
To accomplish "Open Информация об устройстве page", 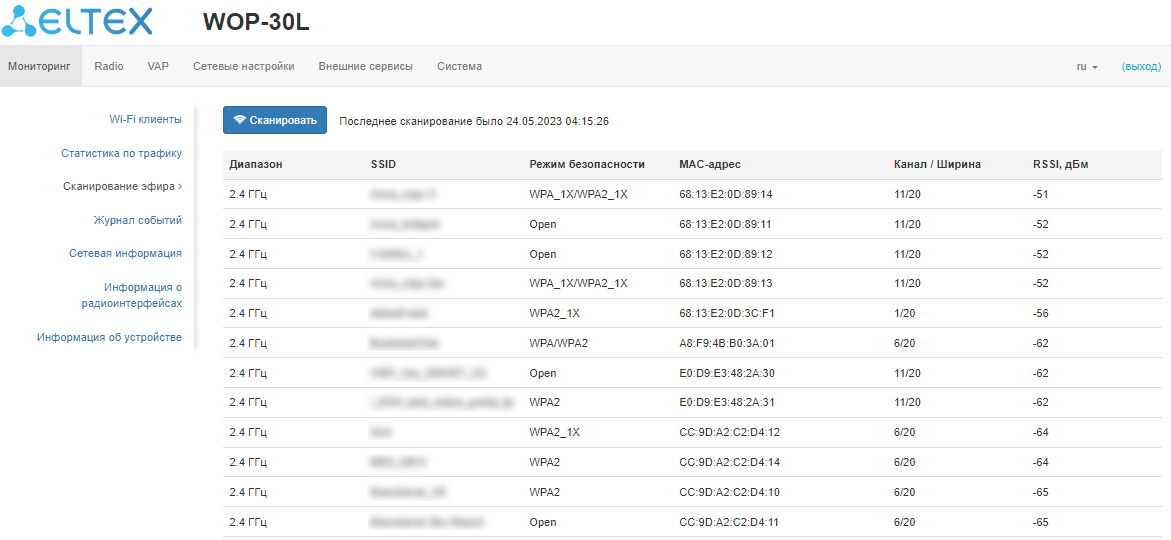I will 110,337.
